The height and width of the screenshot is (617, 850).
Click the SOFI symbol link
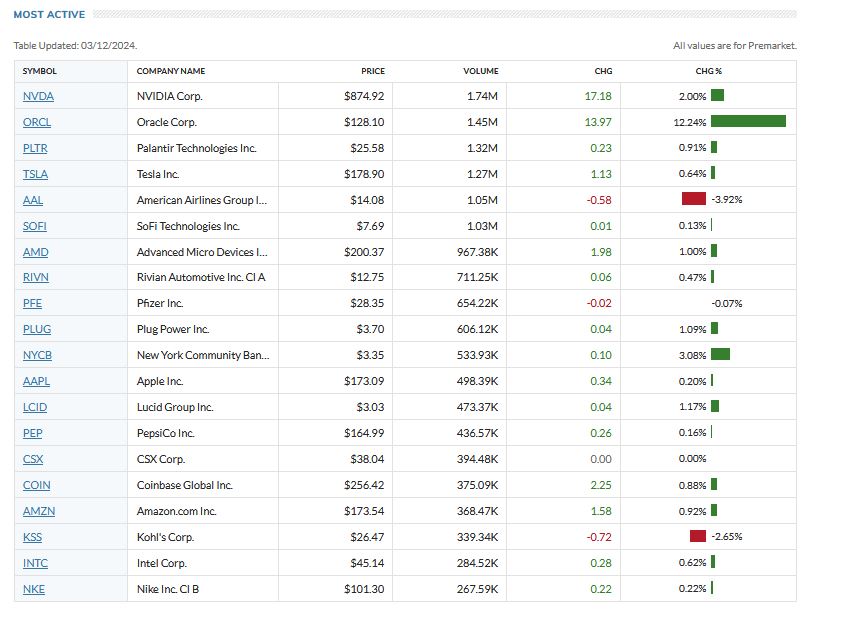pyautogui.click(x=35, y=226)
